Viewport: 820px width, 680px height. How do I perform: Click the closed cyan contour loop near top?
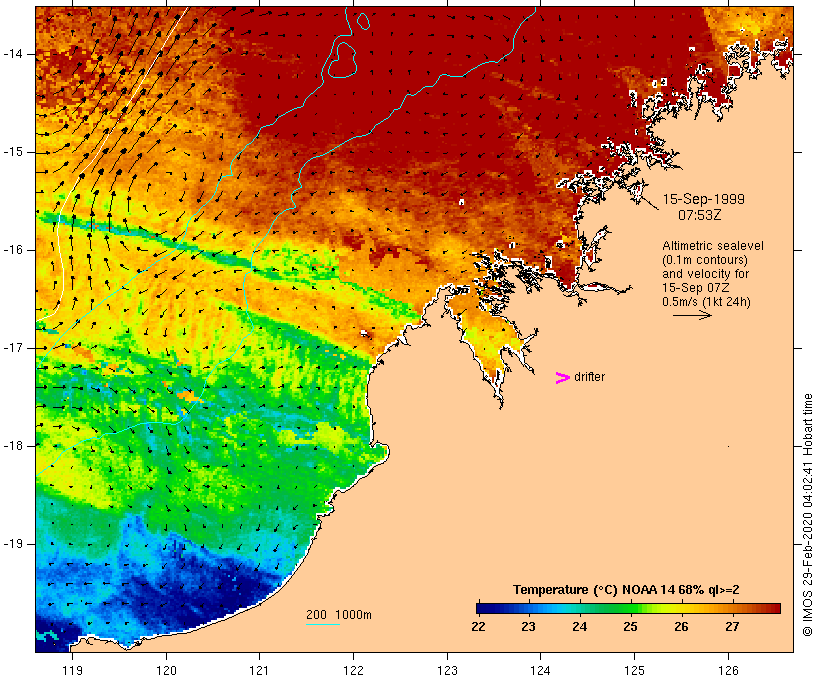(x=342, y=60)
